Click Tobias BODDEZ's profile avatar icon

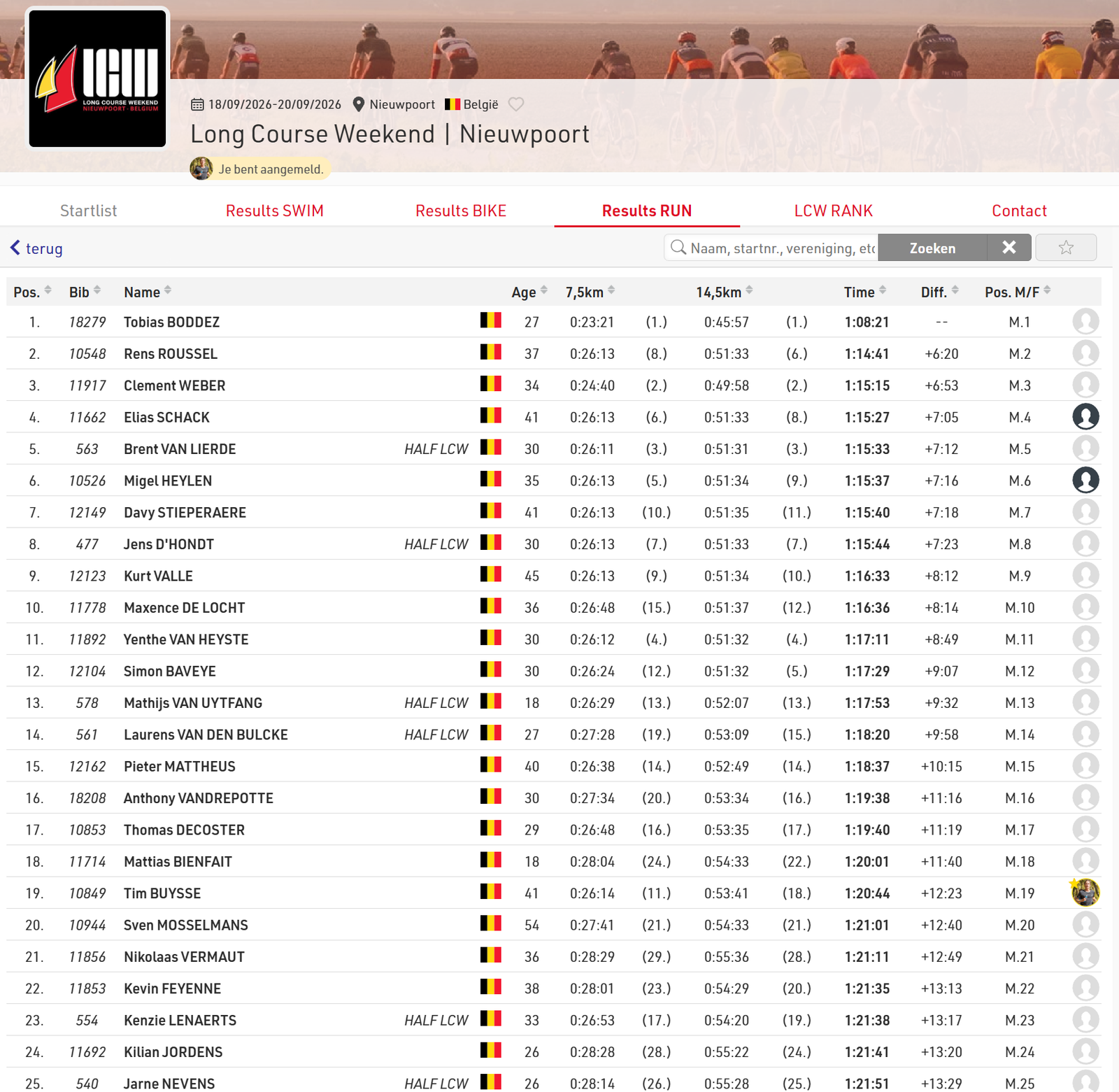(x=1085, y=322)
